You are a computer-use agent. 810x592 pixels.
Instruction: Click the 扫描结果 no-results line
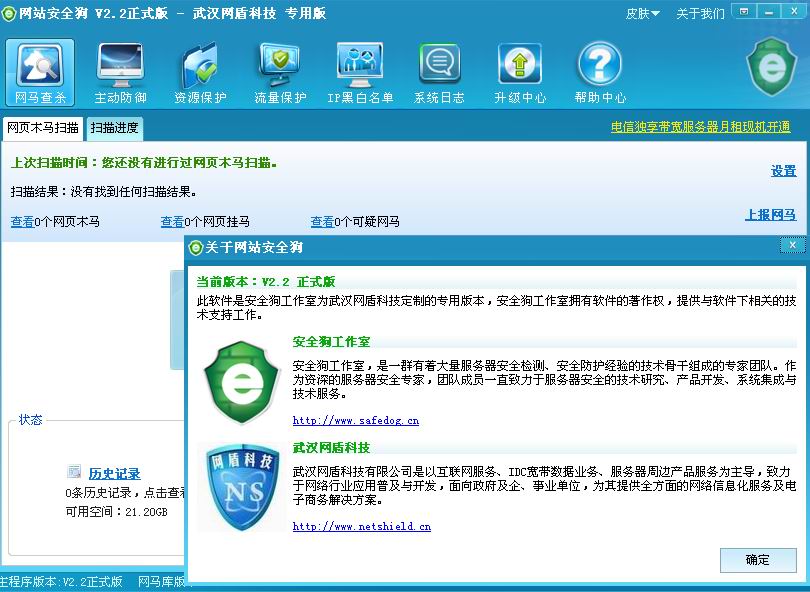tap(104, 192)
